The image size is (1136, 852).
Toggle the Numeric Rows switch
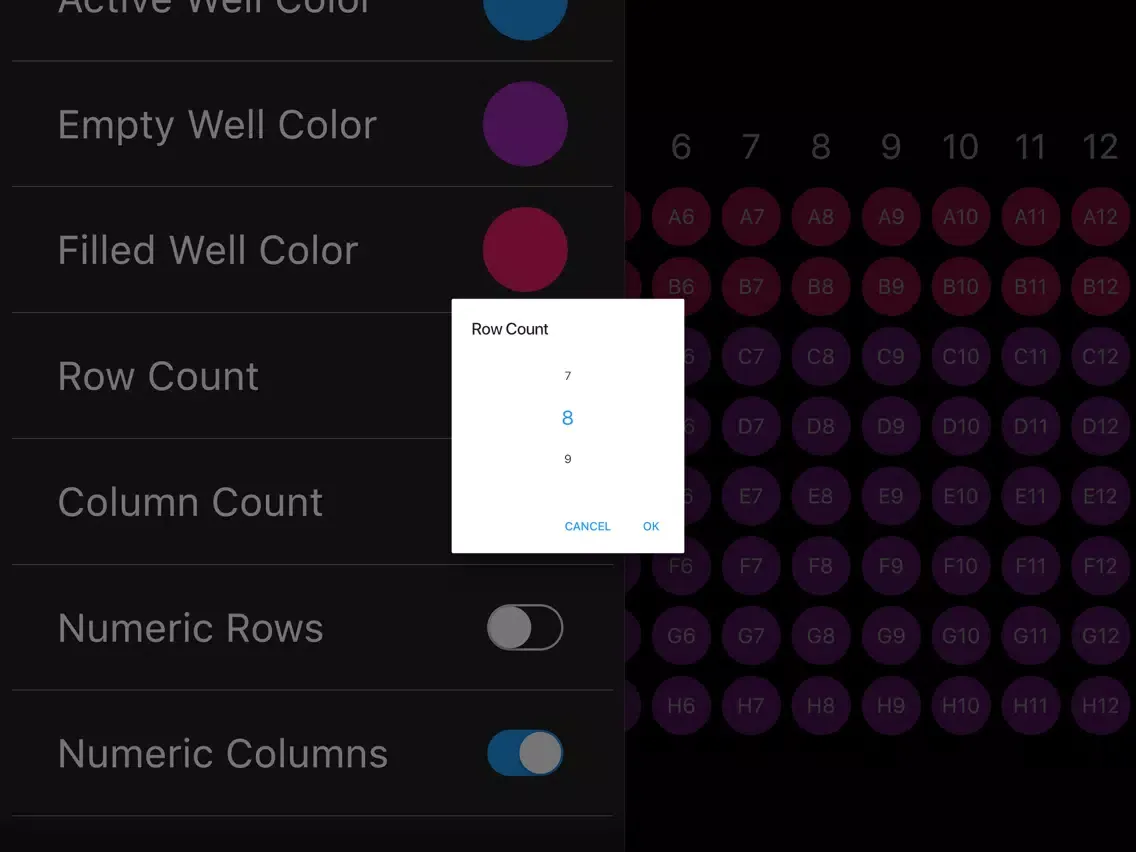[x=525, y=628]
